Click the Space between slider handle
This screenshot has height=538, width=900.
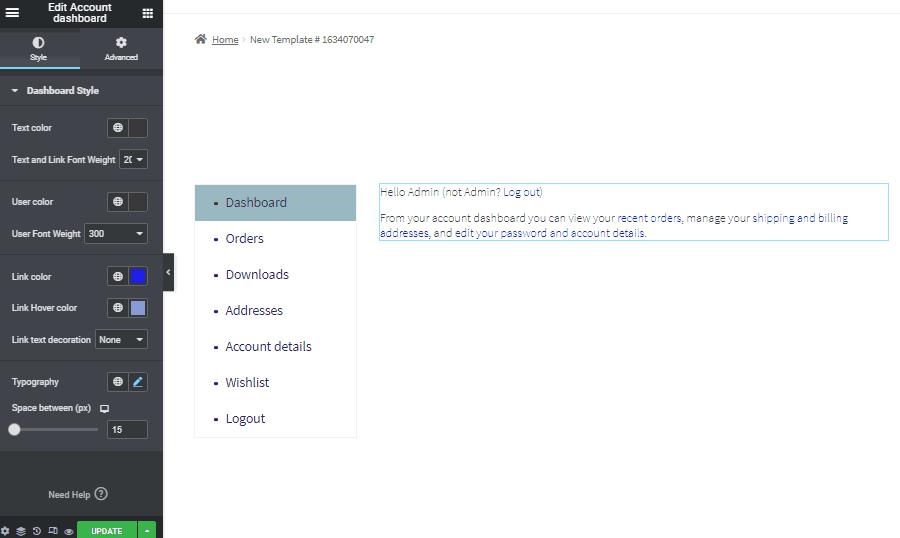click(14, 429)
